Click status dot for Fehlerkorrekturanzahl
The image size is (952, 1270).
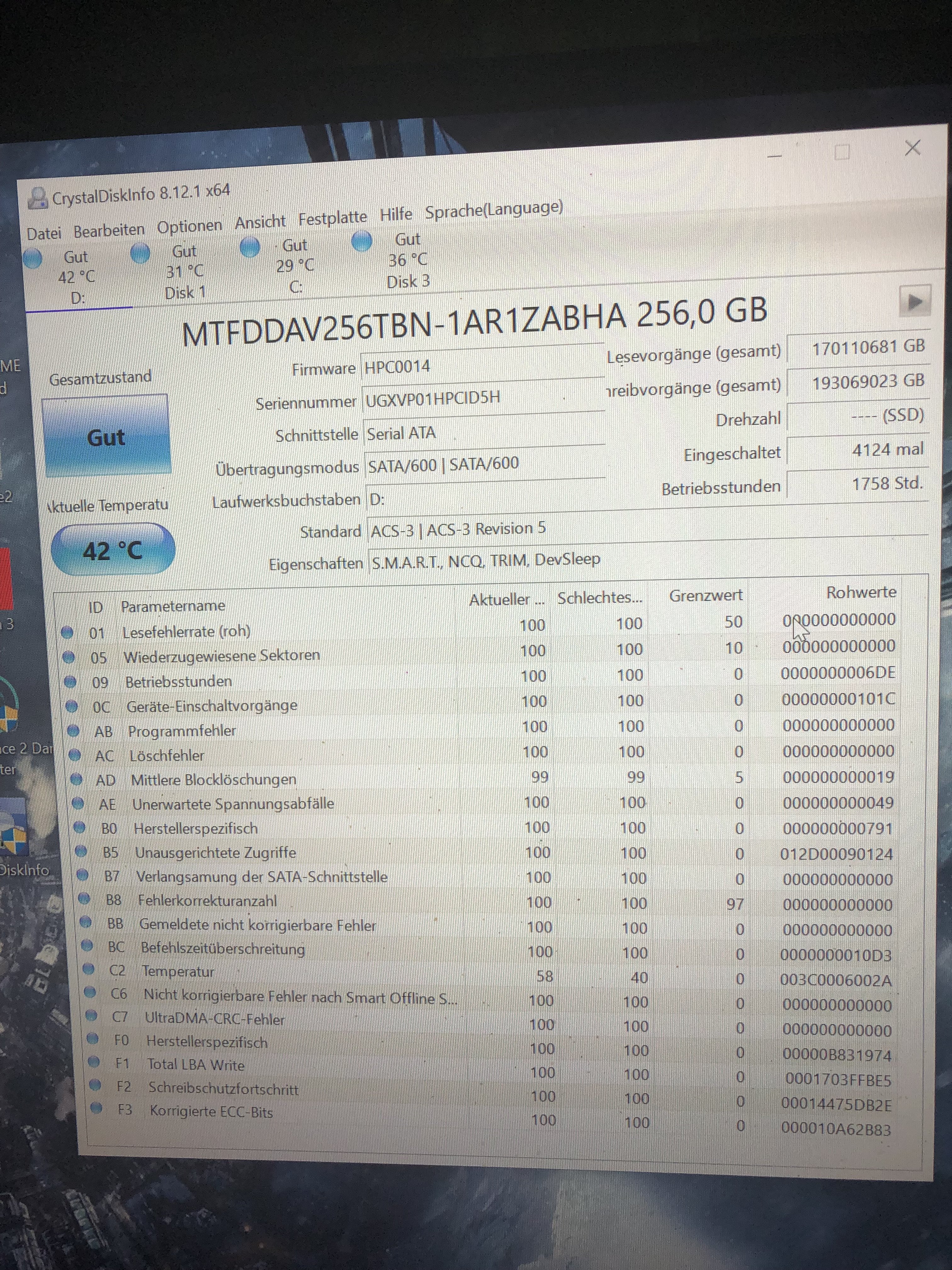84,899
